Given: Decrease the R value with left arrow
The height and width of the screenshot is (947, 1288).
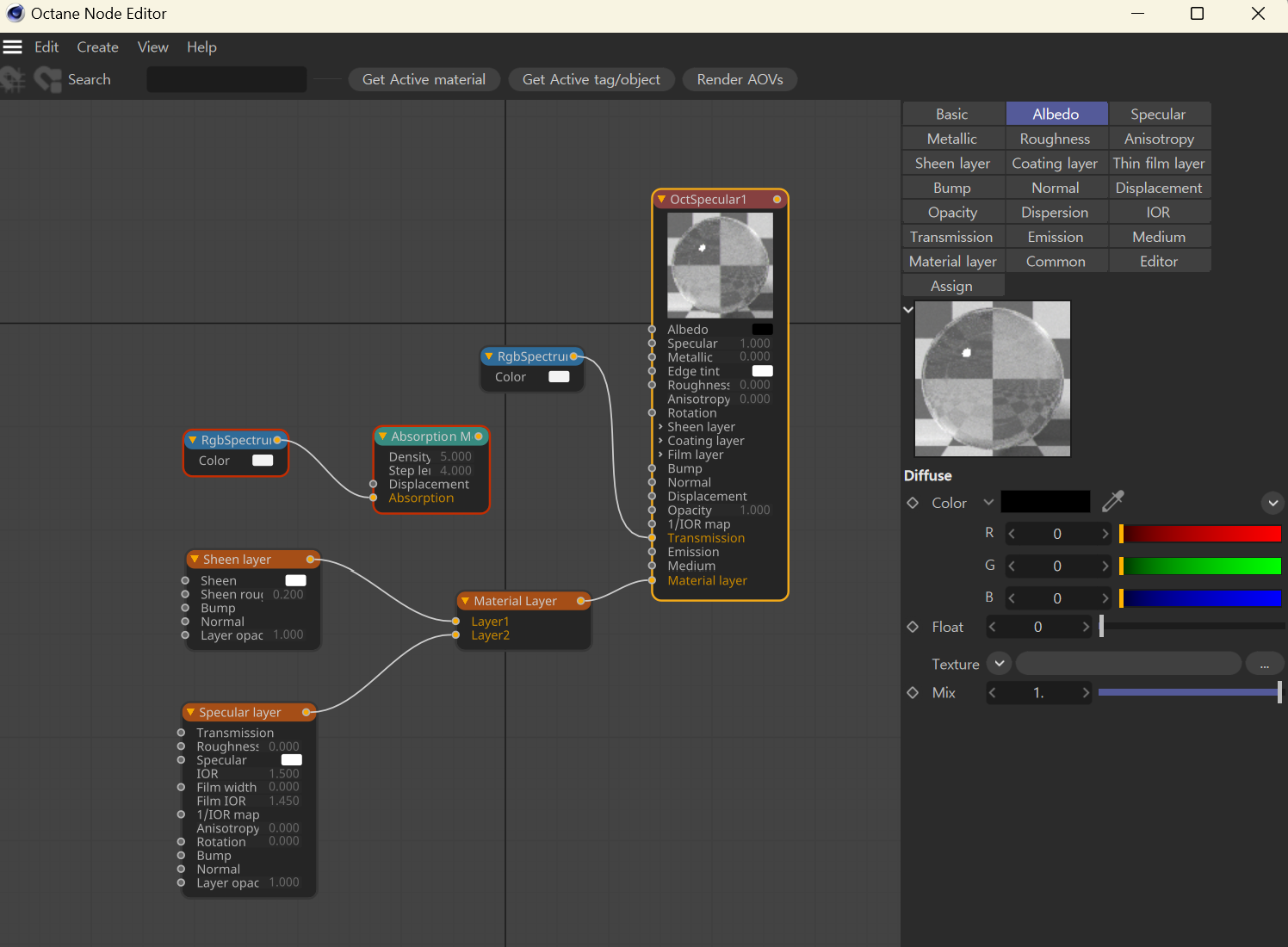Looking at the screenshot, I should point(1012,534).
